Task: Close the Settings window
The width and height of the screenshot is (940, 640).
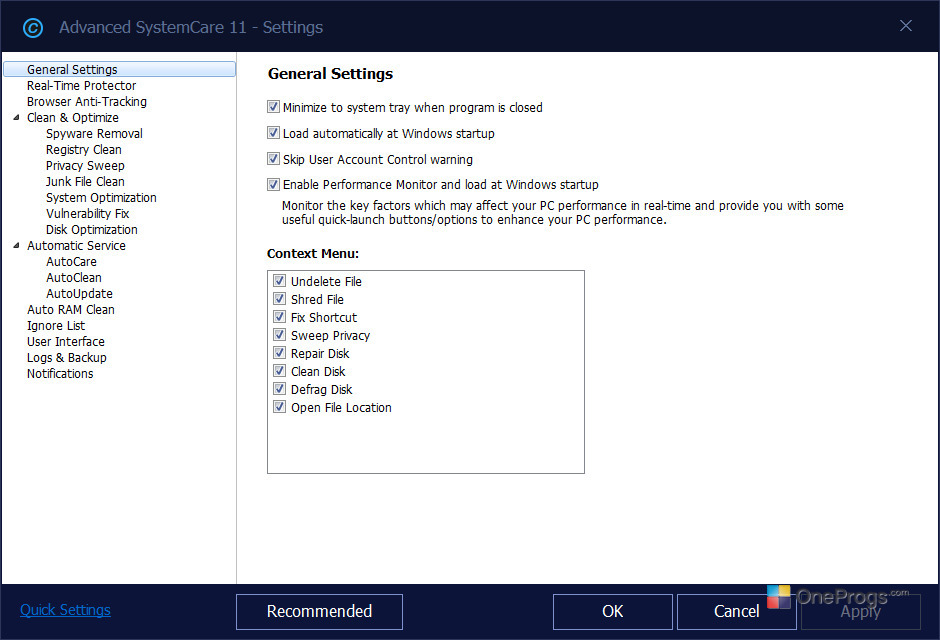Action: [x=906, y=26]
